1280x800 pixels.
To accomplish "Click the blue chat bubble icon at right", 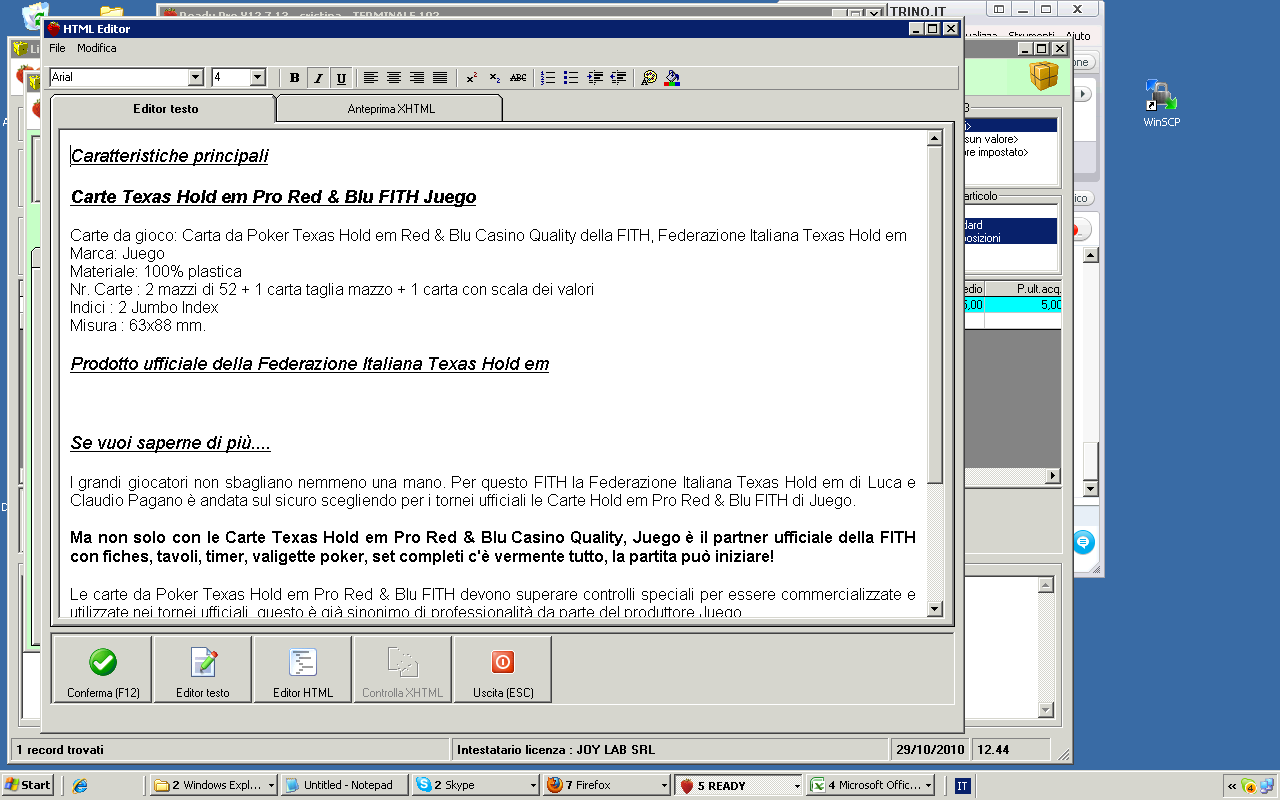I will (1084, 542).
